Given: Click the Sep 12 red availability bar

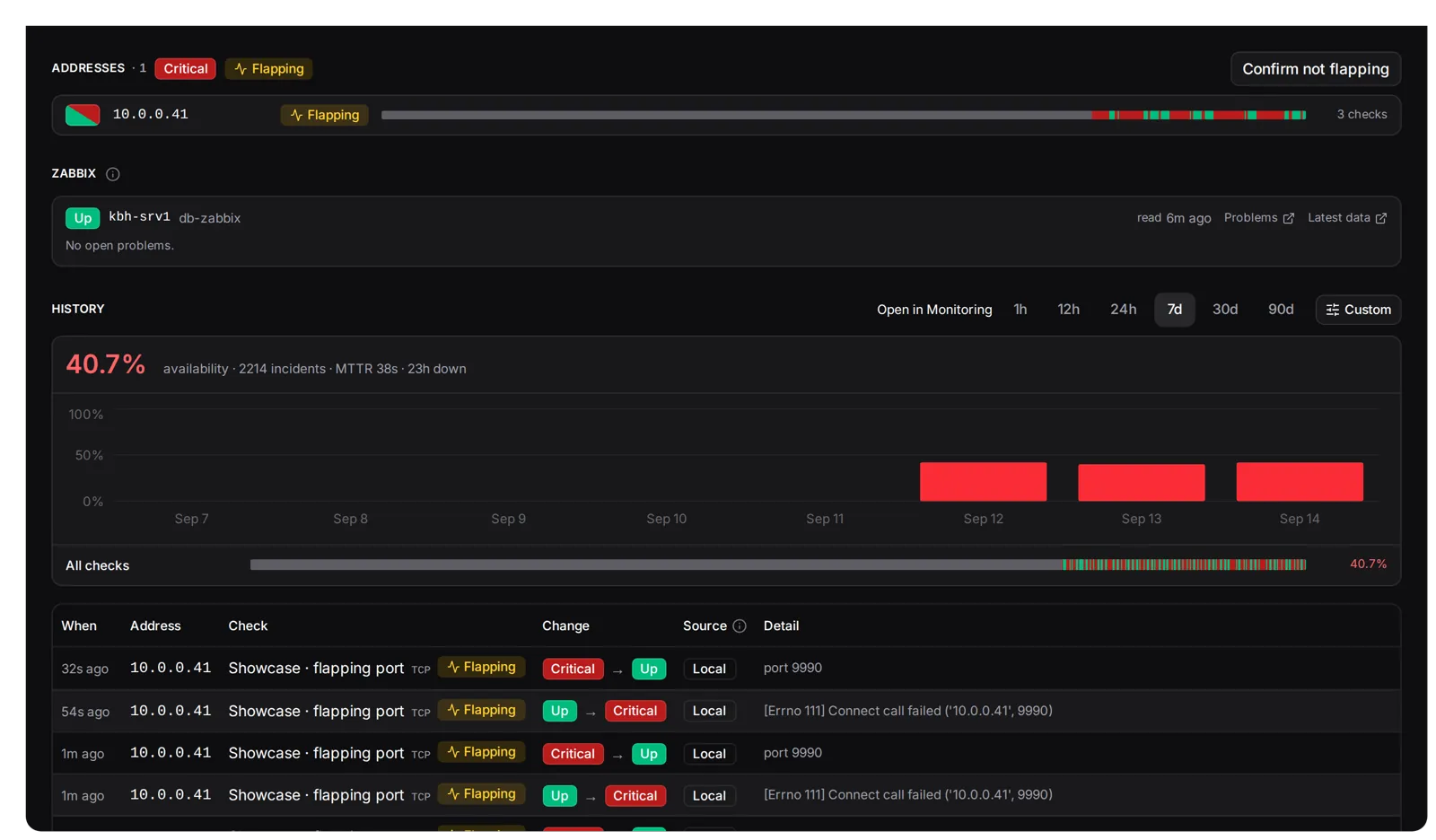Looking at the screenshot, I should click(983, 482).
